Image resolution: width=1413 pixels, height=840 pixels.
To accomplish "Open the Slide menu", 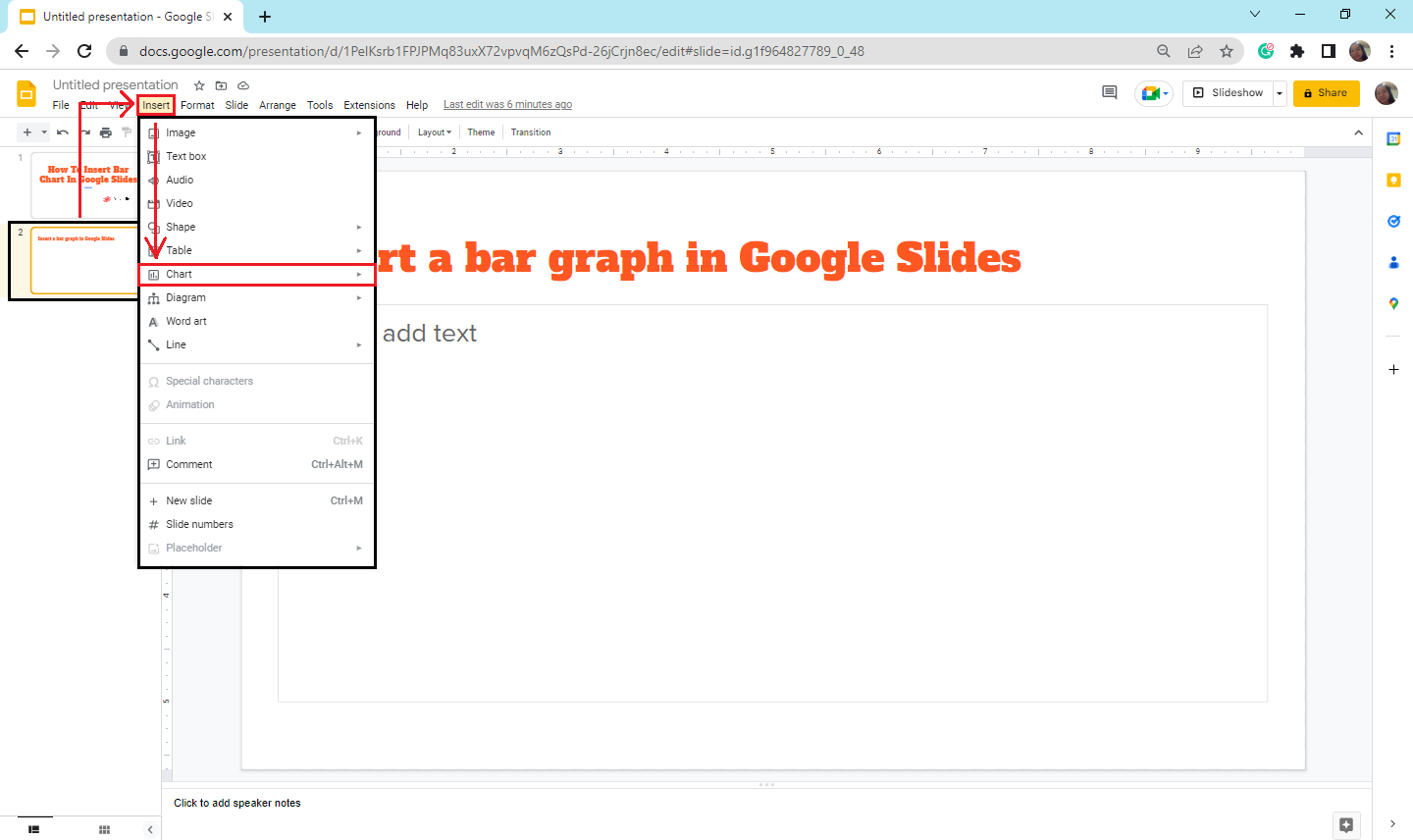I will (x=236, y=105).
